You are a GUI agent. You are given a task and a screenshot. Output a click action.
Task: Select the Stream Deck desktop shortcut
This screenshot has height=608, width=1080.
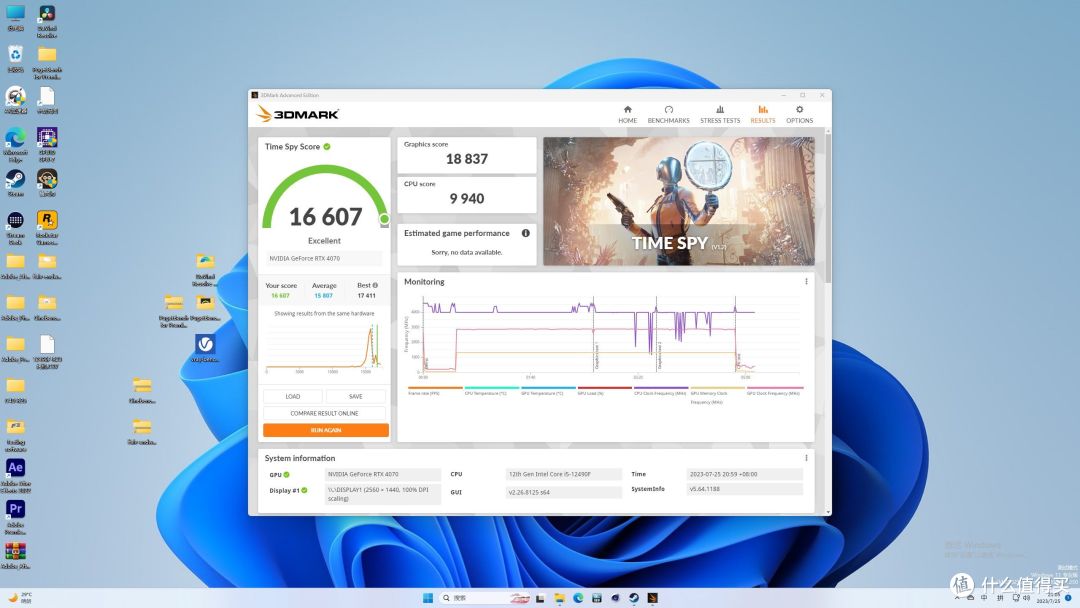point(15,227)
